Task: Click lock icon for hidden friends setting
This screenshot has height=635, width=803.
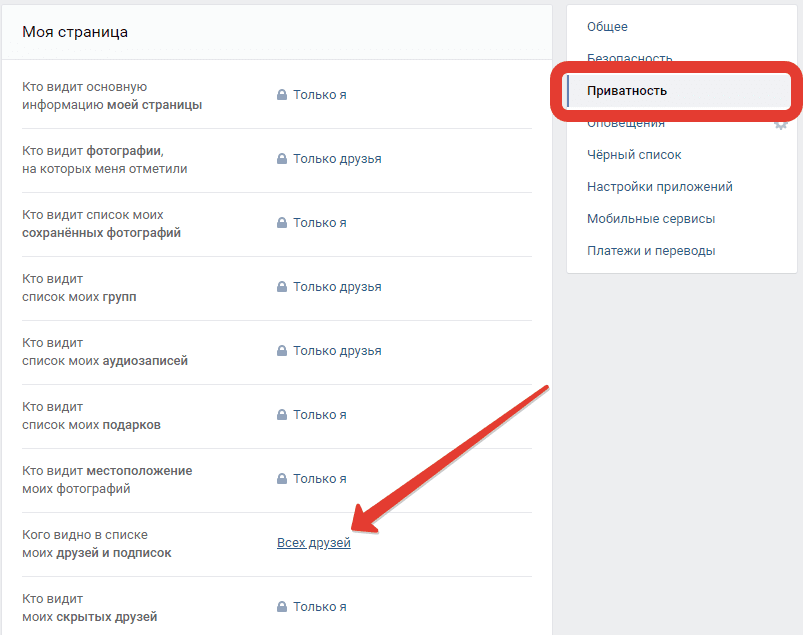Action: tap(282, 607)
